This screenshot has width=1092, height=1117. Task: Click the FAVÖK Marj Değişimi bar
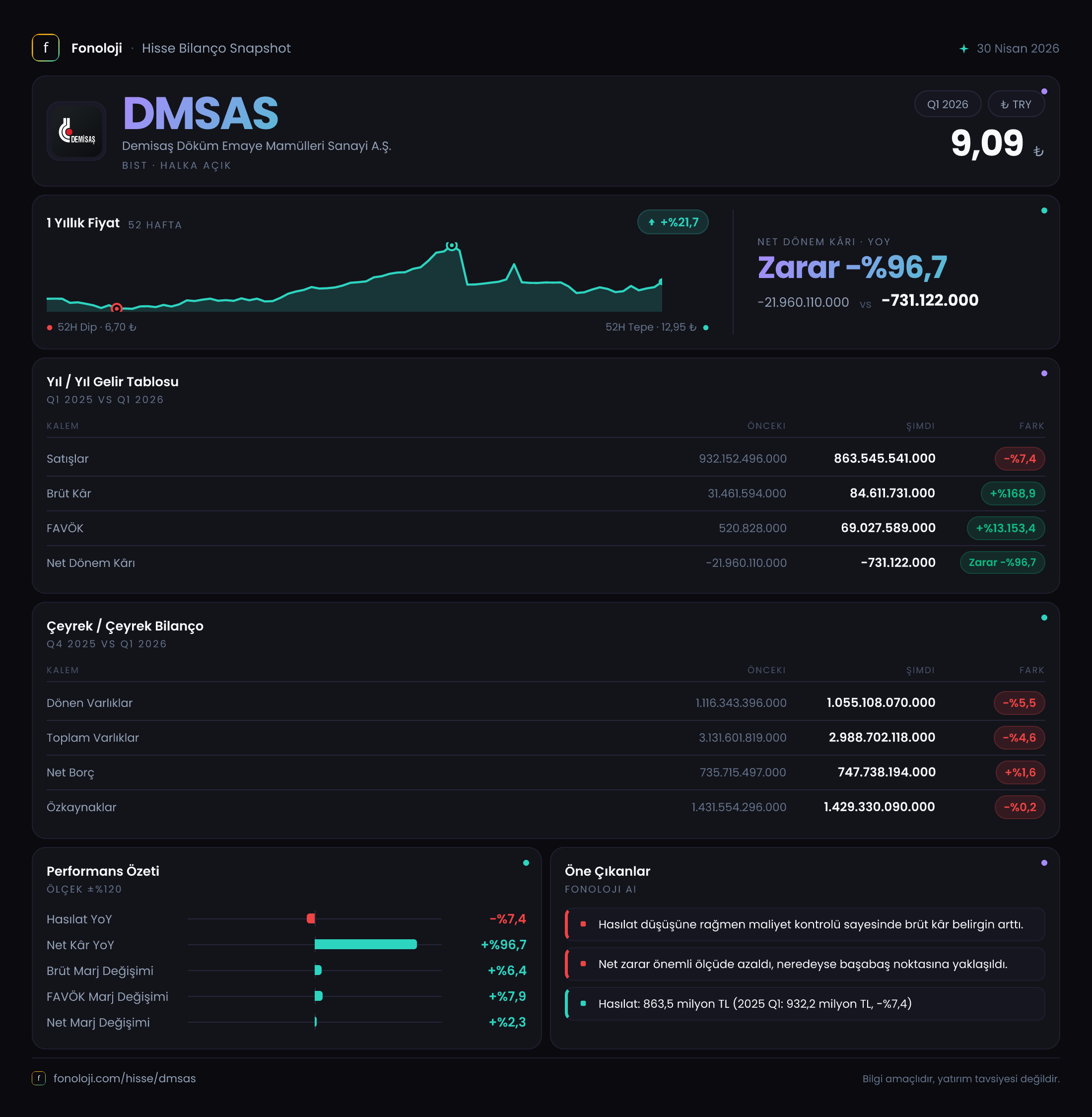[x=319, y=996]
